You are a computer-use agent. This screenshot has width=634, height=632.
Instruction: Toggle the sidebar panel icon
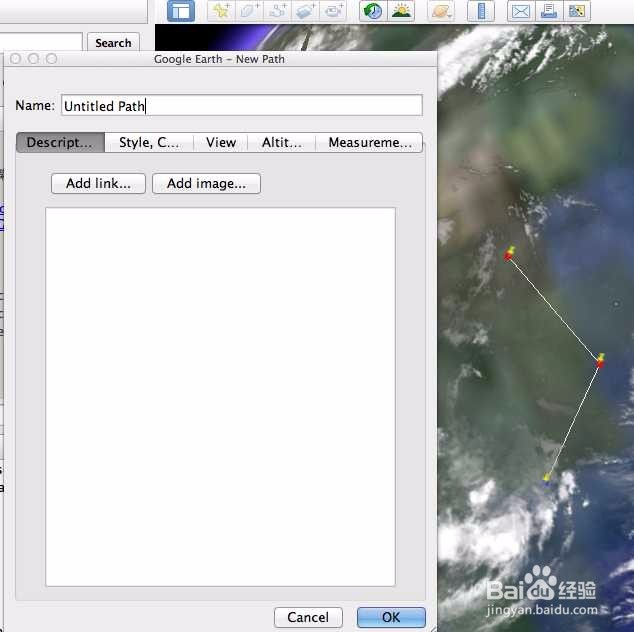[x=181, y=11]
